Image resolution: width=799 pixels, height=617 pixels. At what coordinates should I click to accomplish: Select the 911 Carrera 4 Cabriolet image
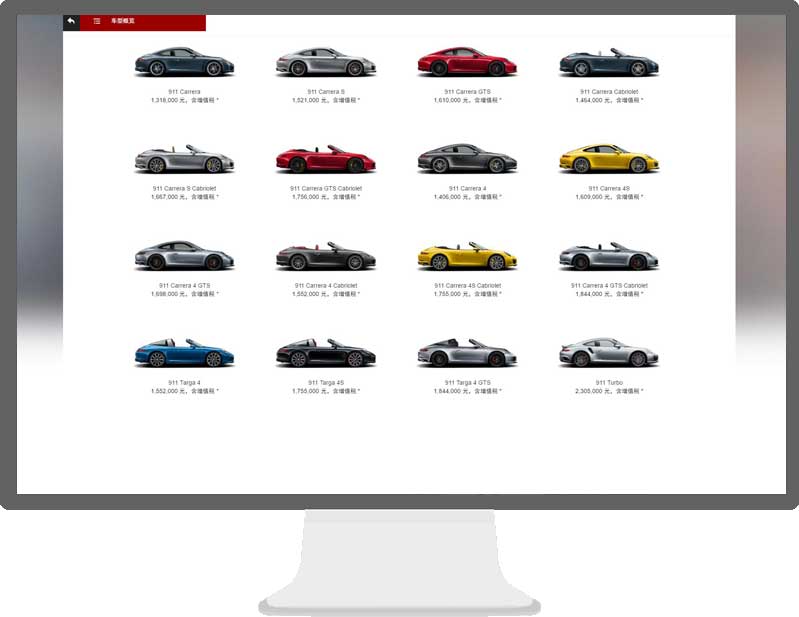[326, 256]
